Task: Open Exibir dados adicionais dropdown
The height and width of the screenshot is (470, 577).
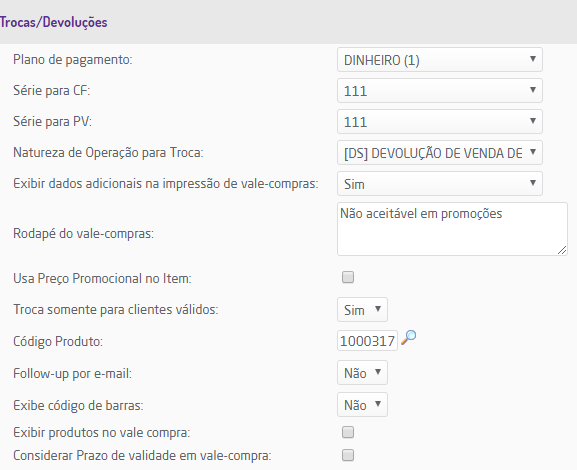Action: pos(440,183)
